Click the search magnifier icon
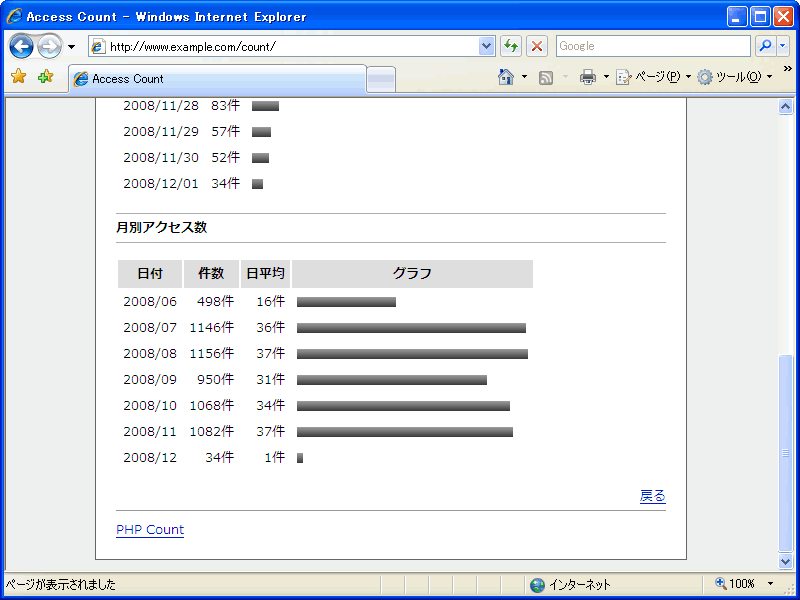The width and height of the screenshot is (800, 600). pos(765,46)
